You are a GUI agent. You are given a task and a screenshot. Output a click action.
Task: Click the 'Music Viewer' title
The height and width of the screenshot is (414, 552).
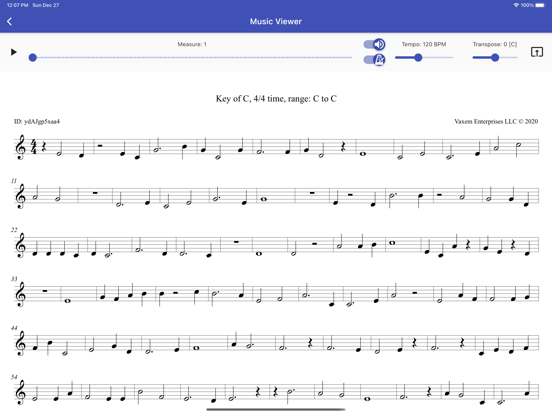[276, 21]
